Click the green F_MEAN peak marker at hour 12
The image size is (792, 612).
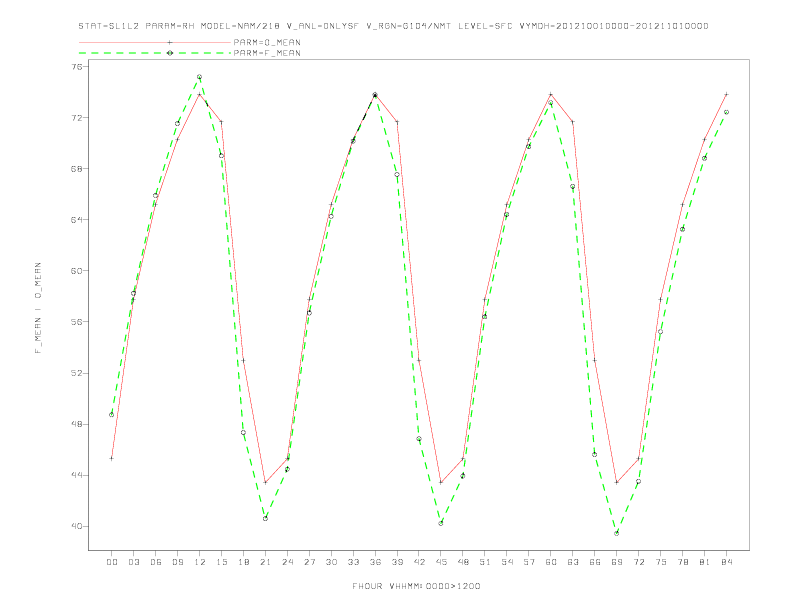coord(200,77)
